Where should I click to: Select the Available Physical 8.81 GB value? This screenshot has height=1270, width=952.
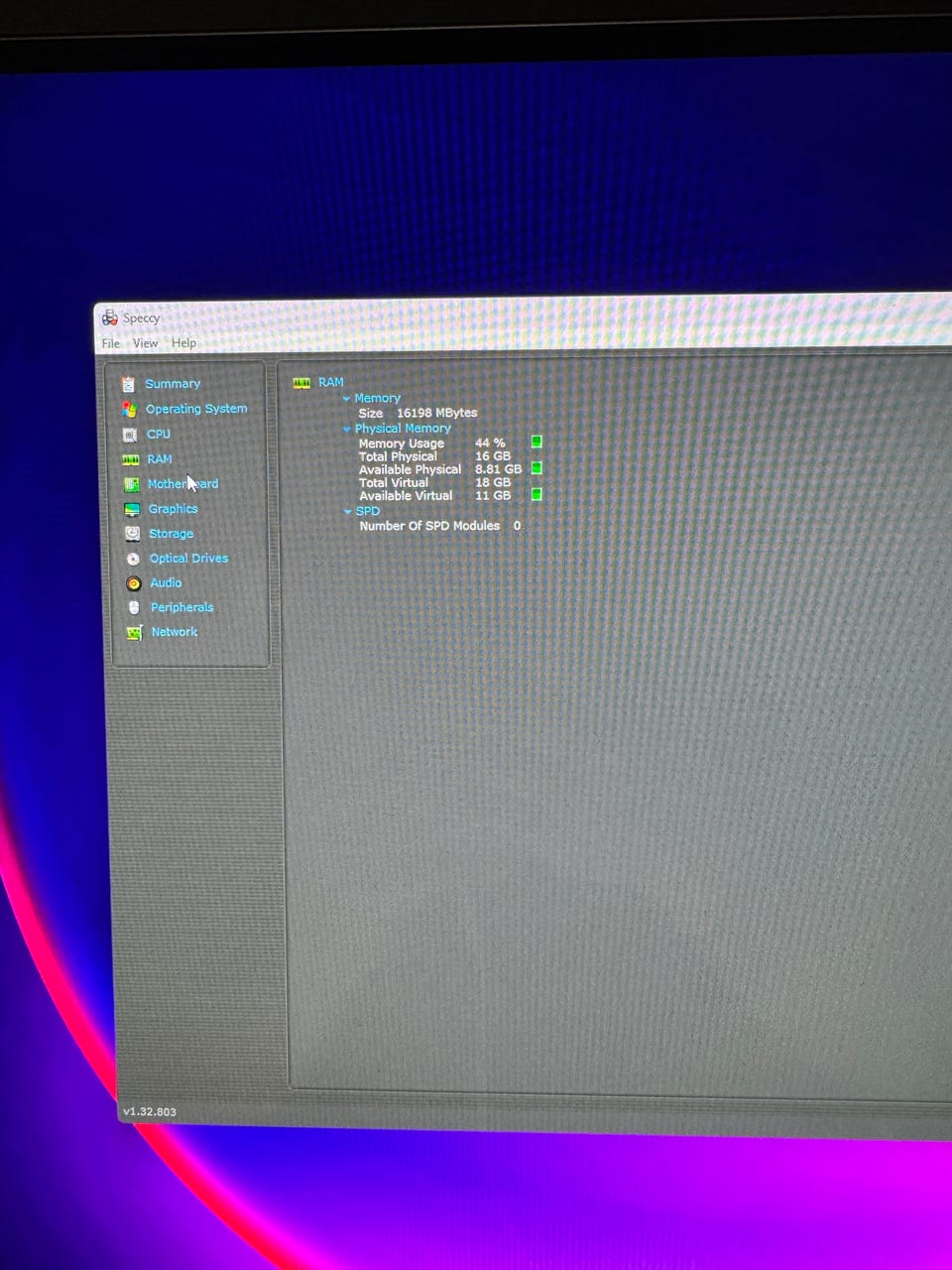499,469
